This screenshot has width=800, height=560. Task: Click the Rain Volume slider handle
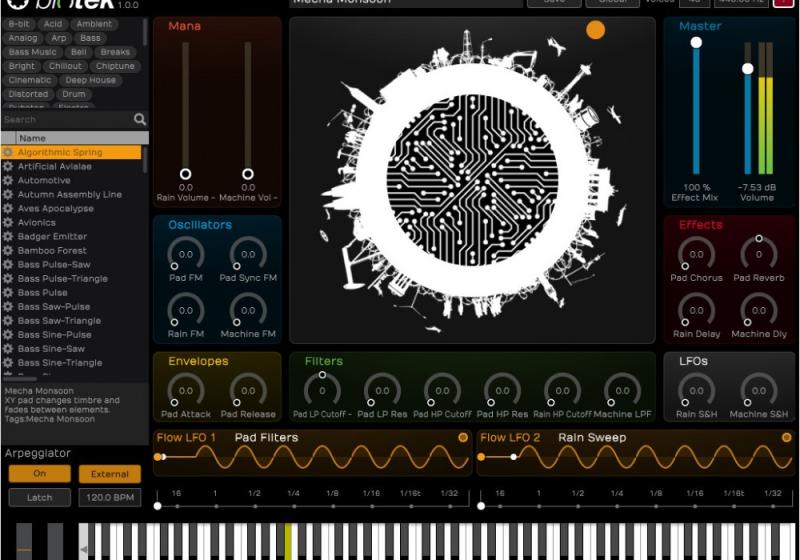tap(186, 174)
